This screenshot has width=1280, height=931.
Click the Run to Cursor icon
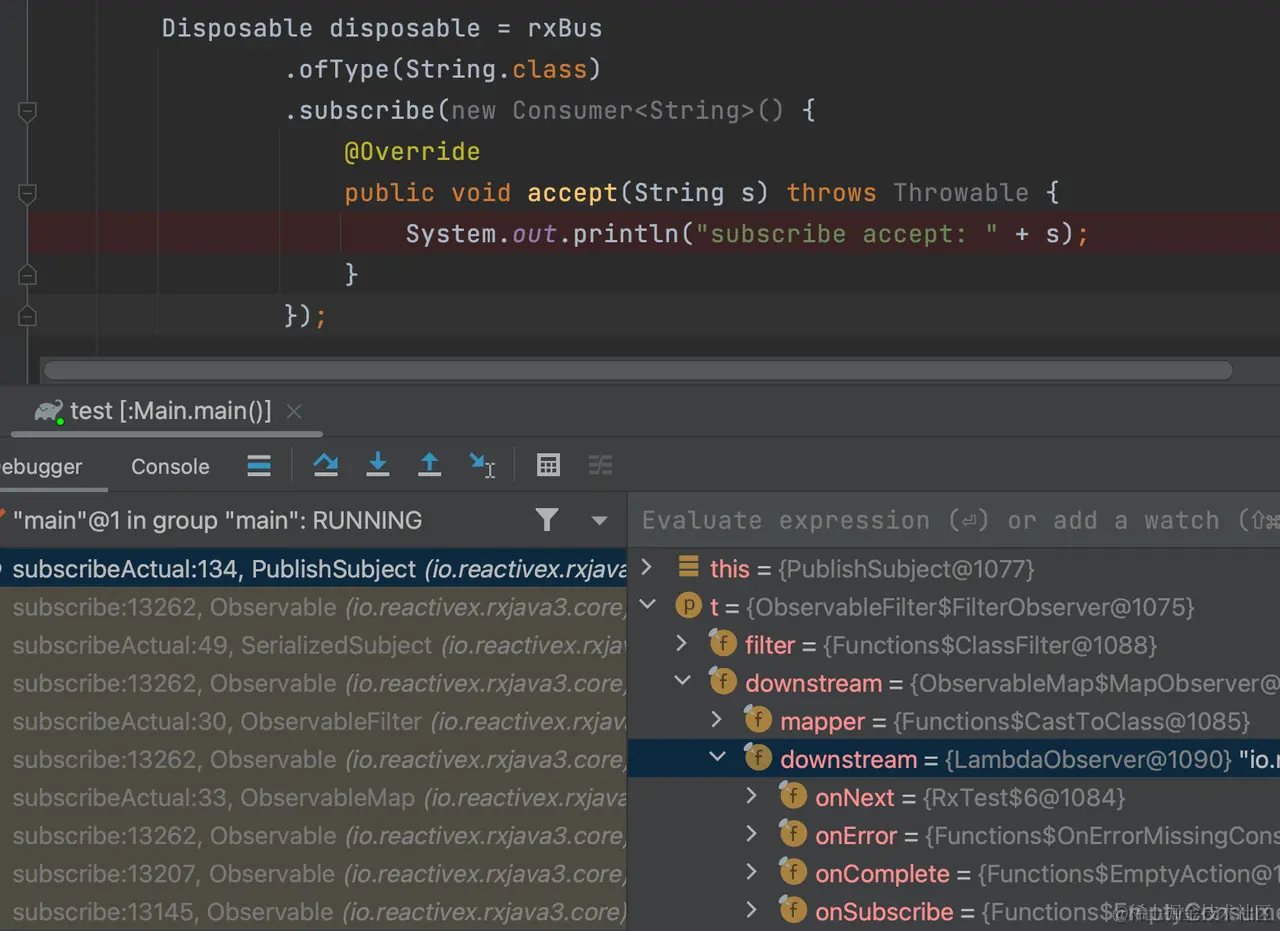[x=482, y=465]
